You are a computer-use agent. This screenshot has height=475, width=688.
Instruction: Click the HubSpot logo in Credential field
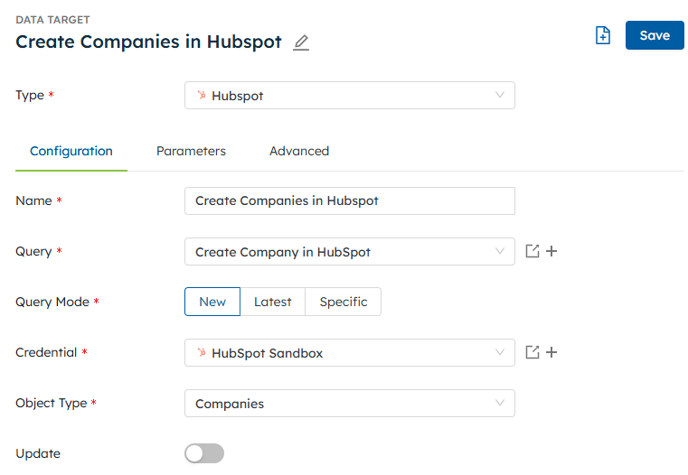201,352
